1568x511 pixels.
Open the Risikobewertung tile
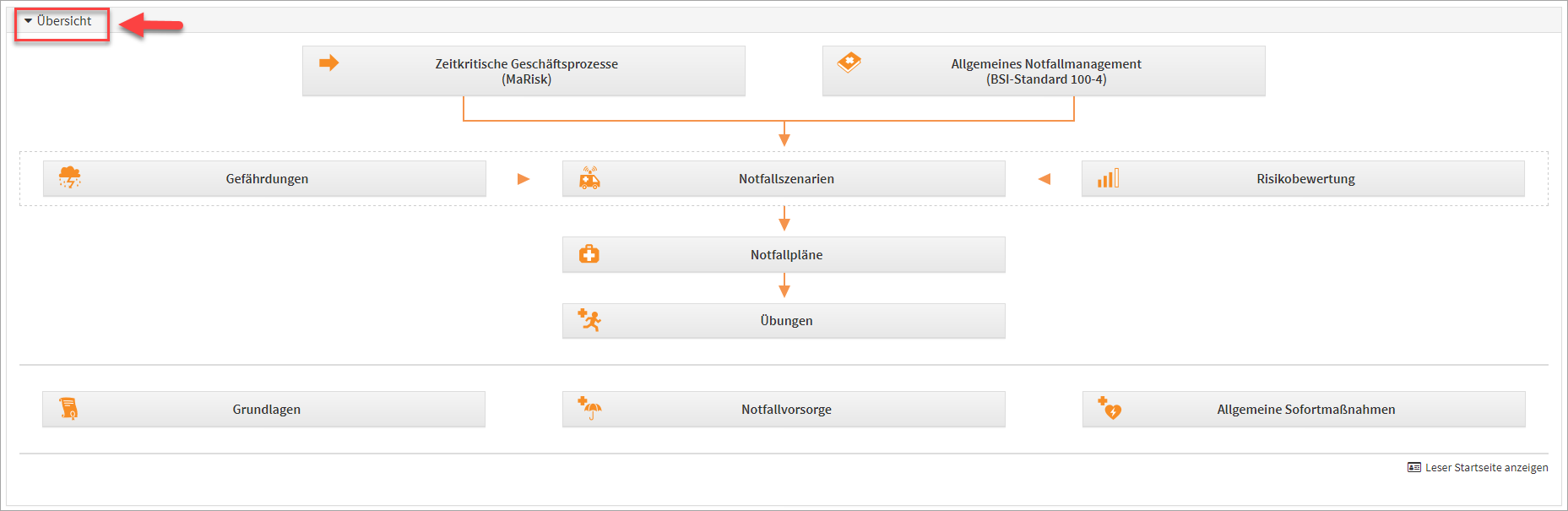coord(1305,179)
